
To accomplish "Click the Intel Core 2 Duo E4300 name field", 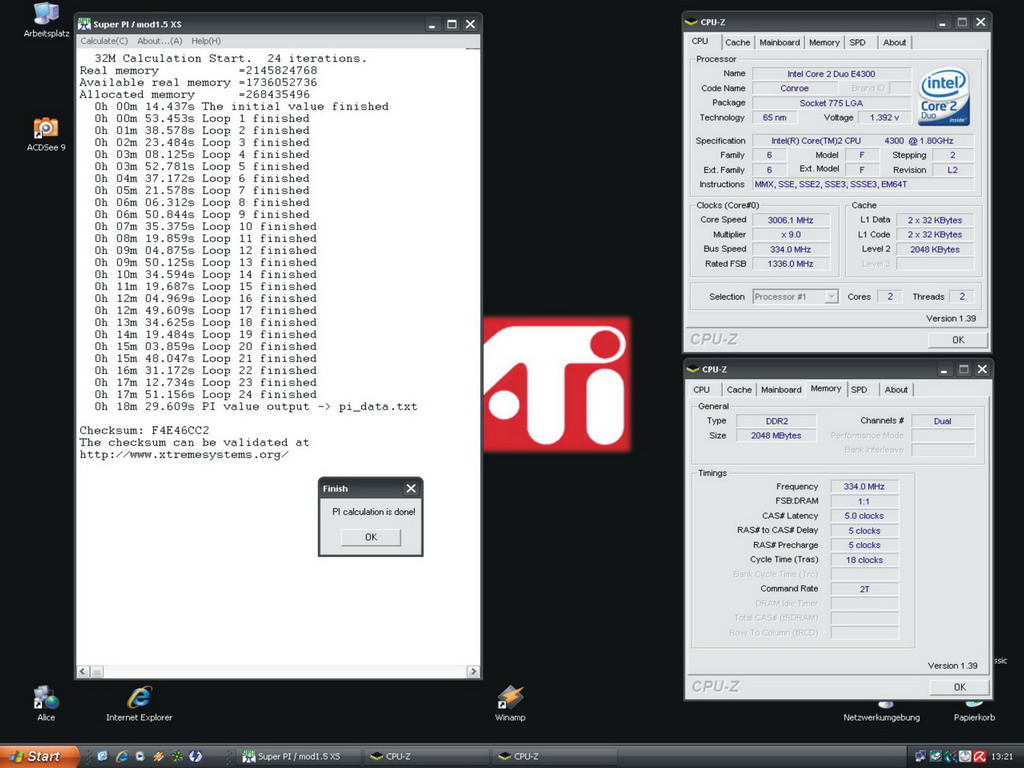I will 831,74.
